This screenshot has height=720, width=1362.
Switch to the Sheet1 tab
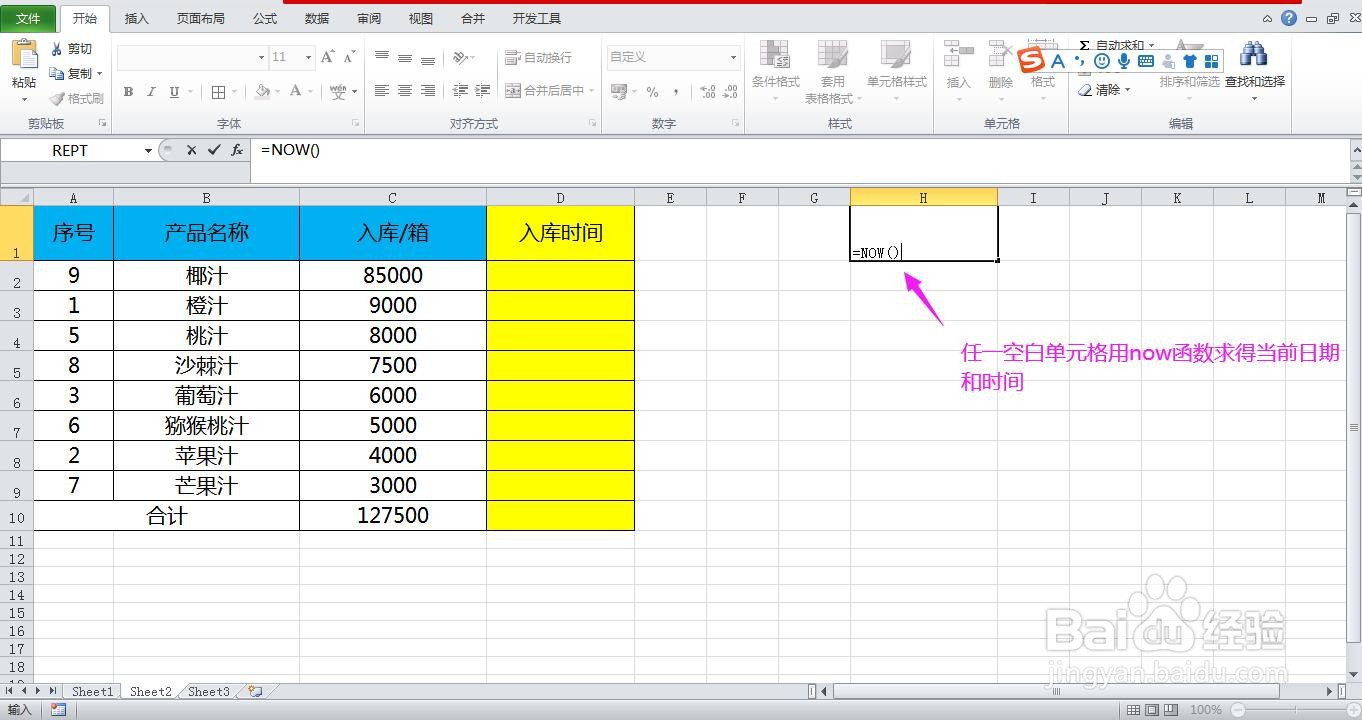92,691
